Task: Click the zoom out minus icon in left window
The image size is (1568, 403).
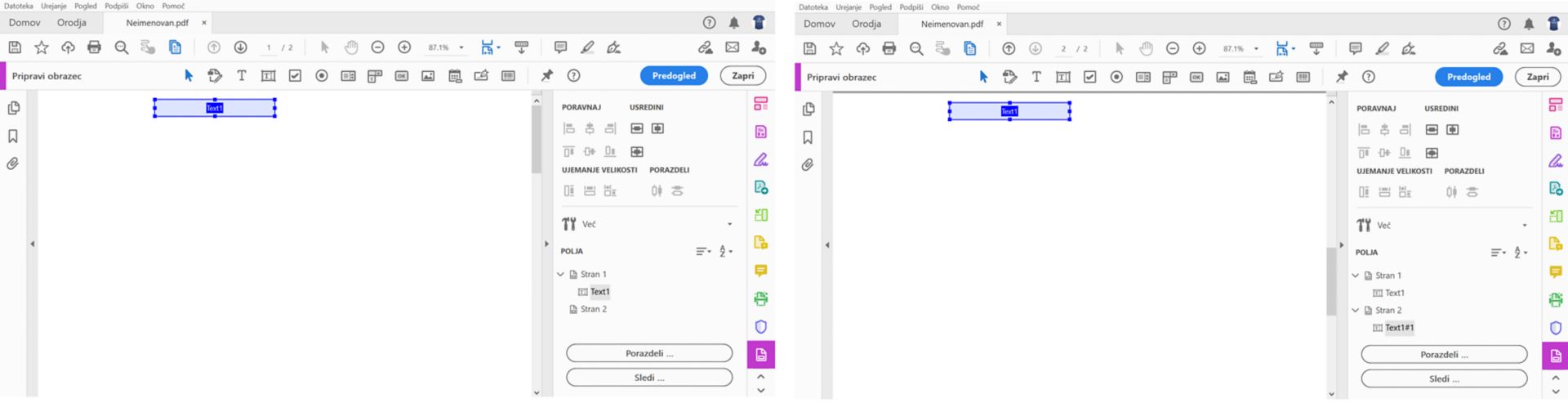Action: [x=377, y=47]
